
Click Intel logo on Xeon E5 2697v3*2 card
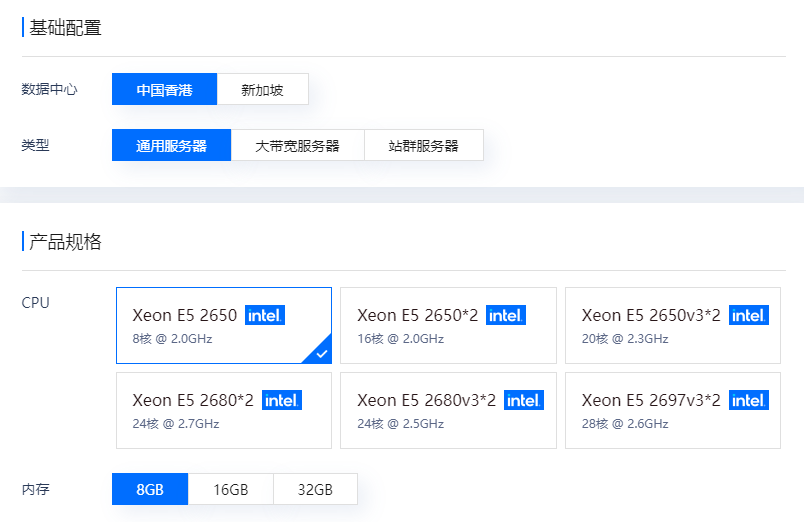pyautogui.click(x=749, y=400)
